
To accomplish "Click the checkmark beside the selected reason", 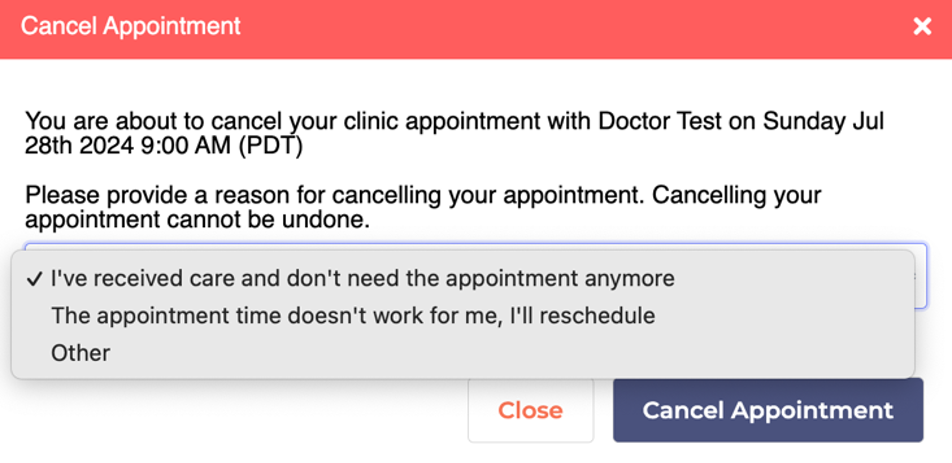I will point(35,278).
